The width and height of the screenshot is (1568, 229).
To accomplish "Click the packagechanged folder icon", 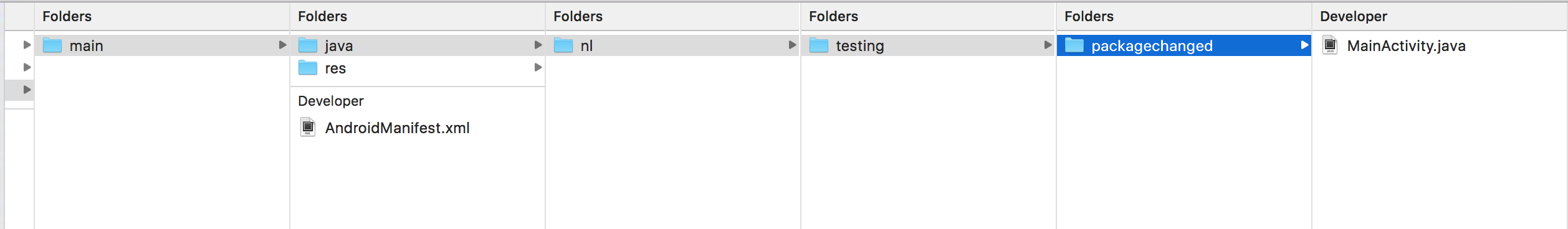I will coord(1074,45).
